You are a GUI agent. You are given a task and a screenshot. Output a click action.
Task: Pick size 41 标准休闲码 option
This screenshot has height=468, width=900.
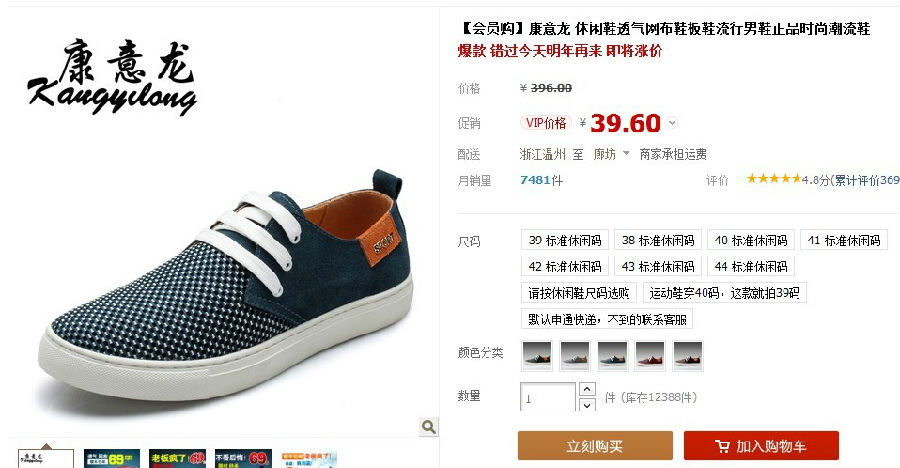[x=844, y=240]
